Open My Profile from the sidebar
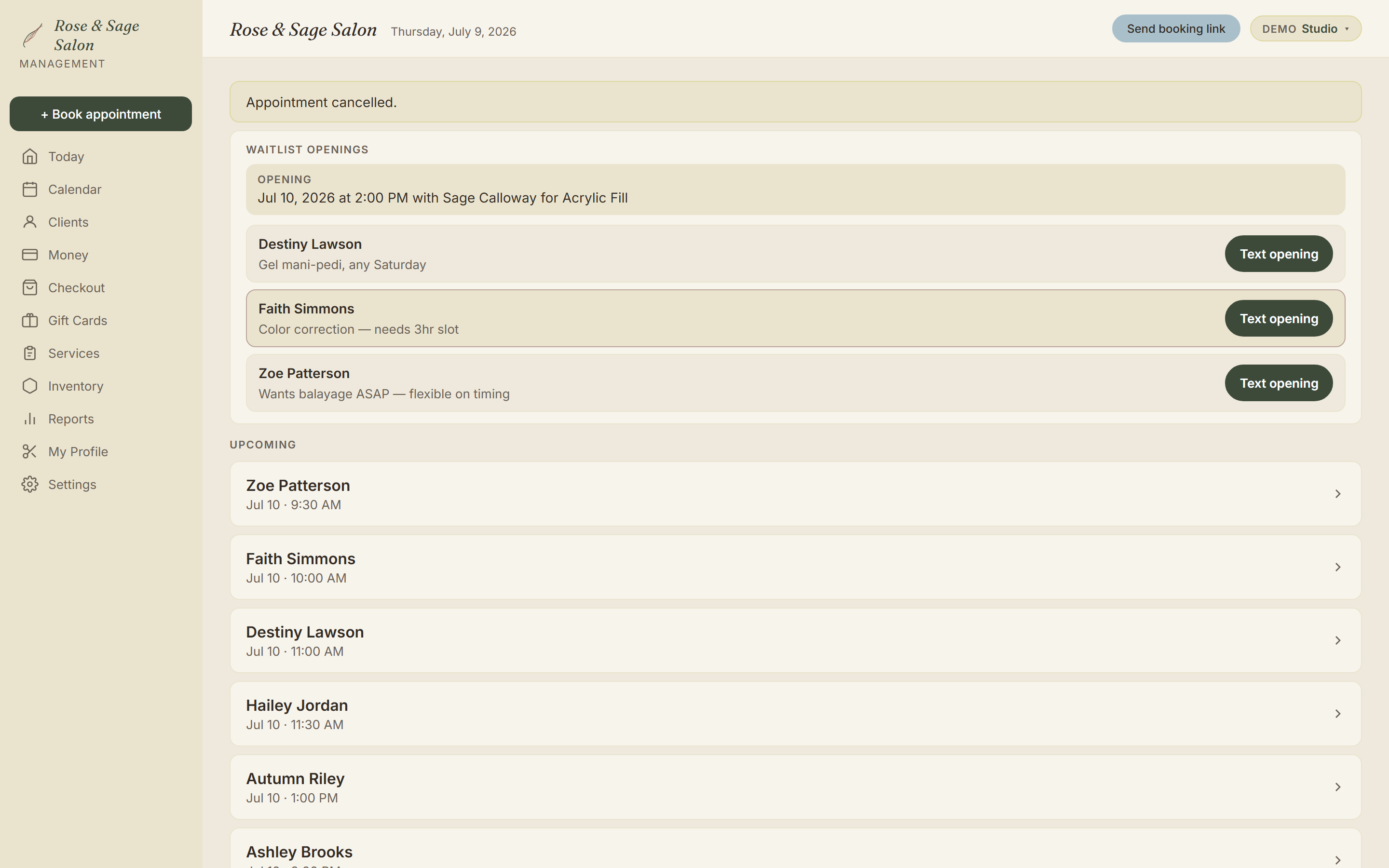The image size is (1389, 868). coord(100,451)
